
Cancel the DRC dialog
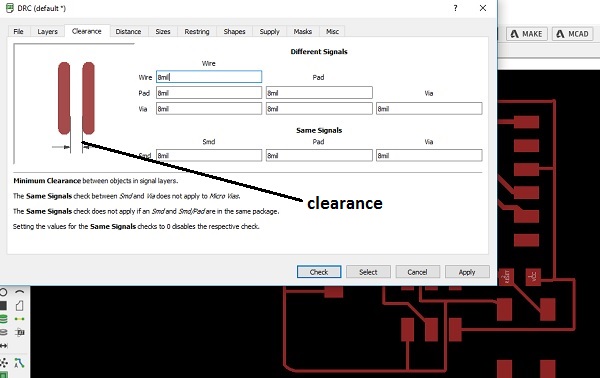417,272
